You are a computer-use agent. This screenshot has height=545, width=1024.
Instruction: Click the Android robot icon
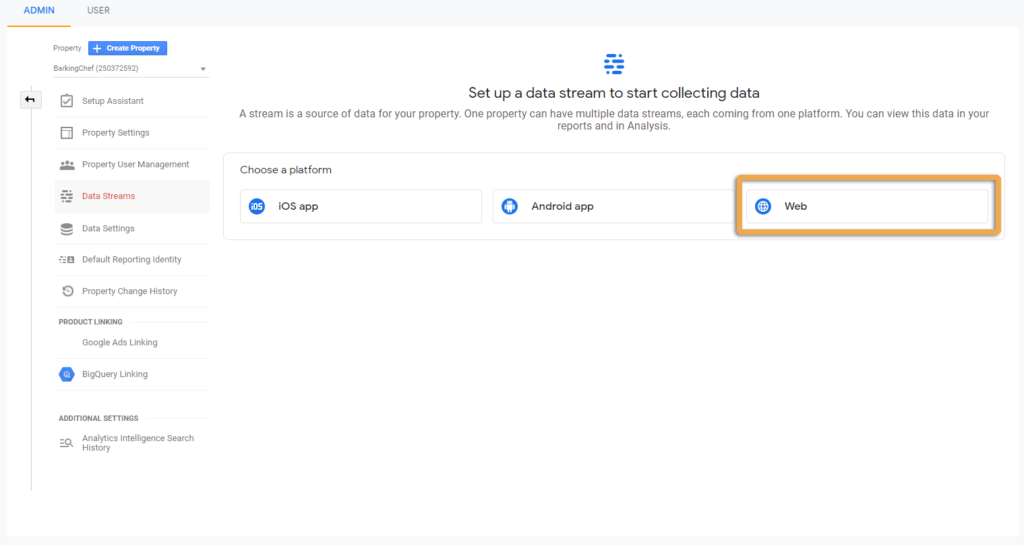tap(509, 206)
